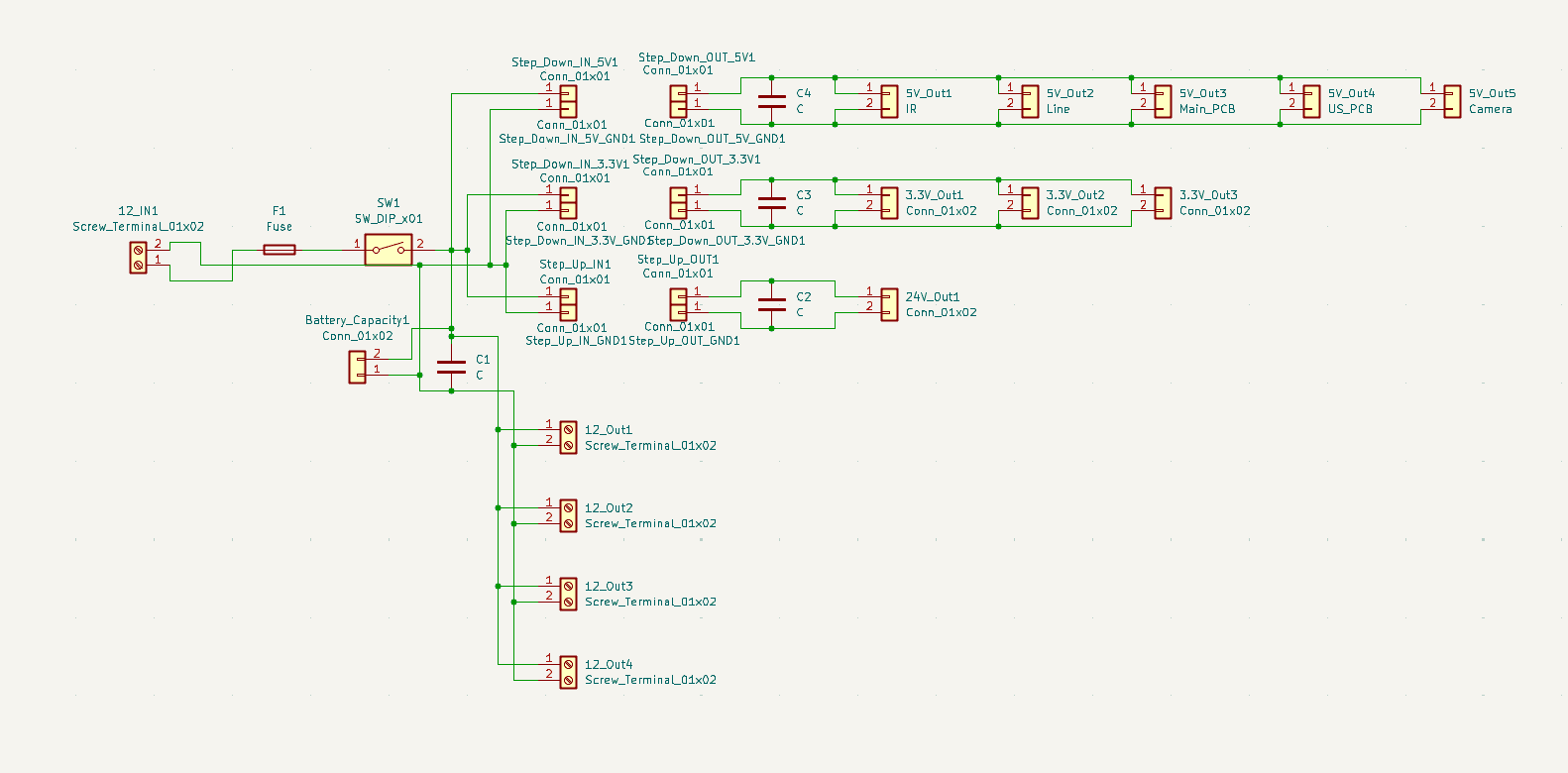
Task: Select capacitor C1 symbol
Action: (x=451, y=367)
